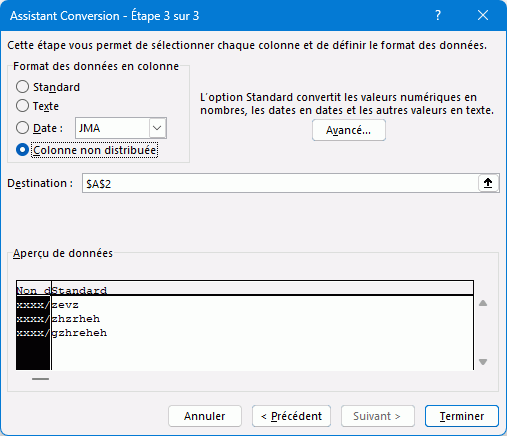
Task: Click the Annuler button
Action: pos(205,416)
